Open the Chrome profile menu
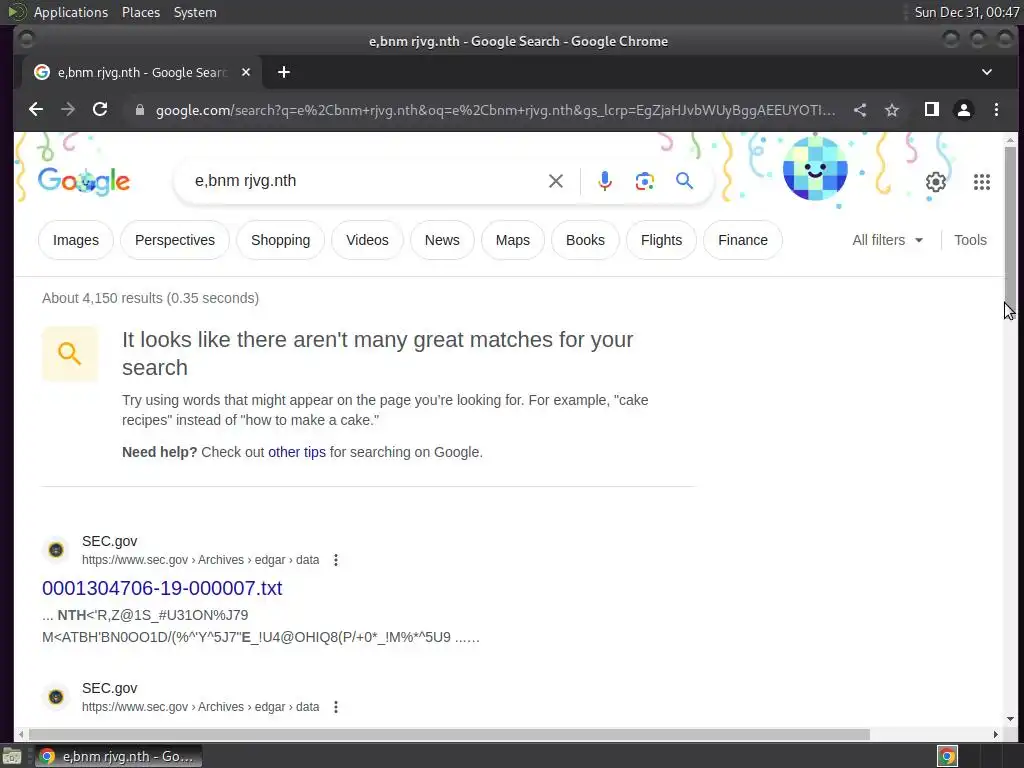Screen dimensions: 1024x768 (964, 110)
